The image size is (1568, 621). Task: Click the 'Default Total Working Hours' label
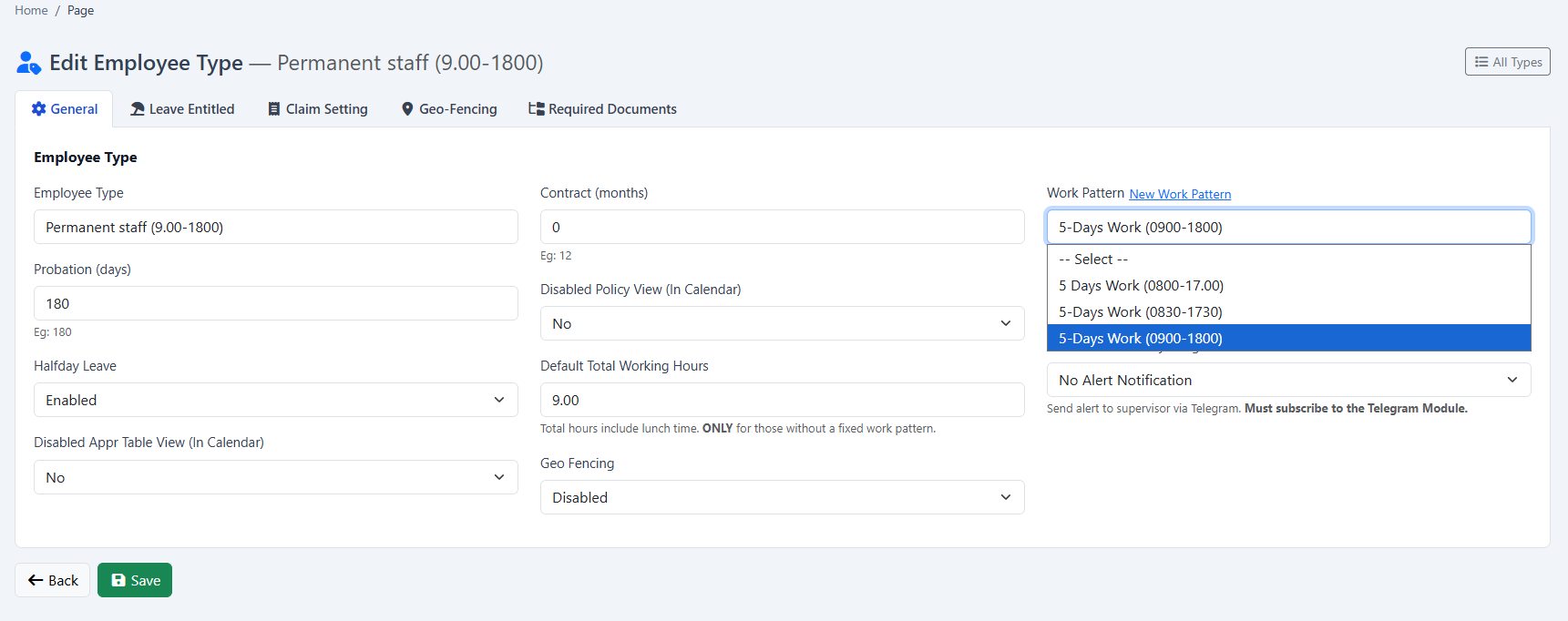pyautogui.click(x=624, y=366)
